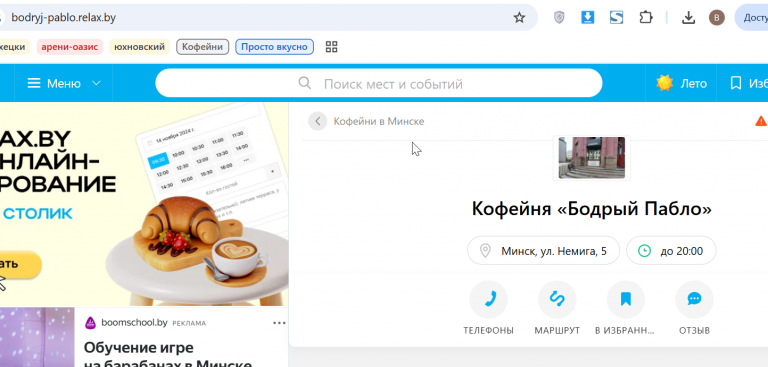
Task: Open the address Минск, ул. Немига, 5
Action: coord(543,251)
